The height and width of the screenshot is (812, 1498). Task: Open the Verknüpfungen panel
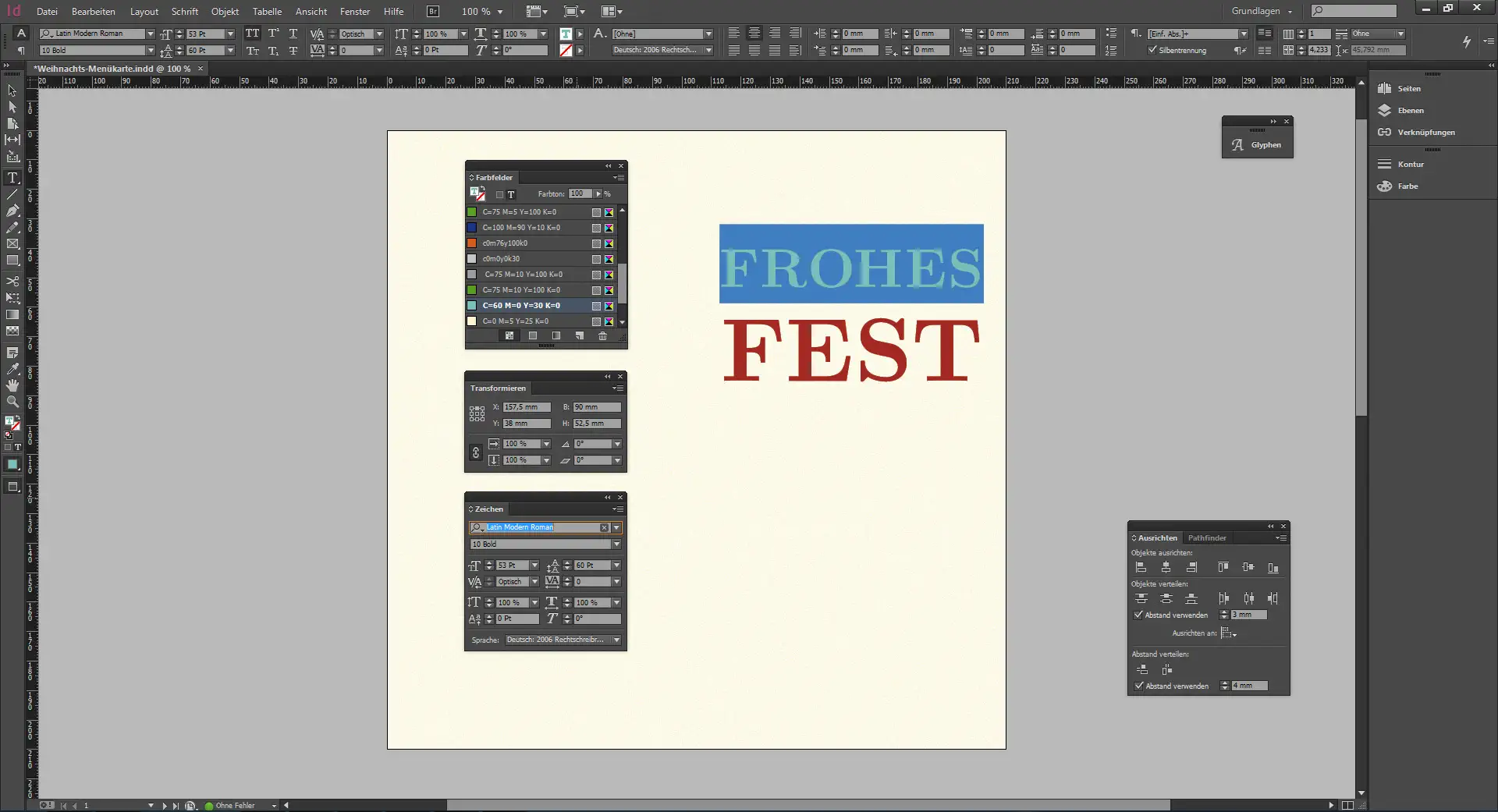coord(1425,133)
